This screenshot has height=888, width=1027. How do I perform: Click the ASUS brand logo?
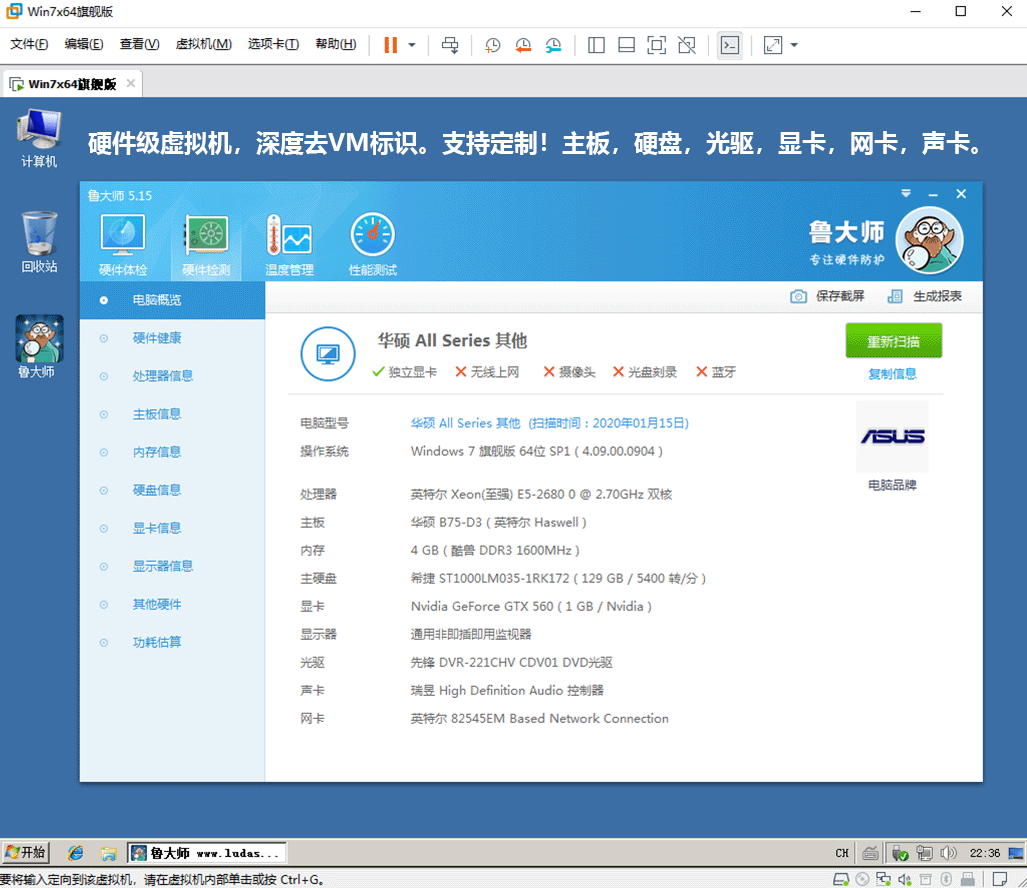point(892,436)
